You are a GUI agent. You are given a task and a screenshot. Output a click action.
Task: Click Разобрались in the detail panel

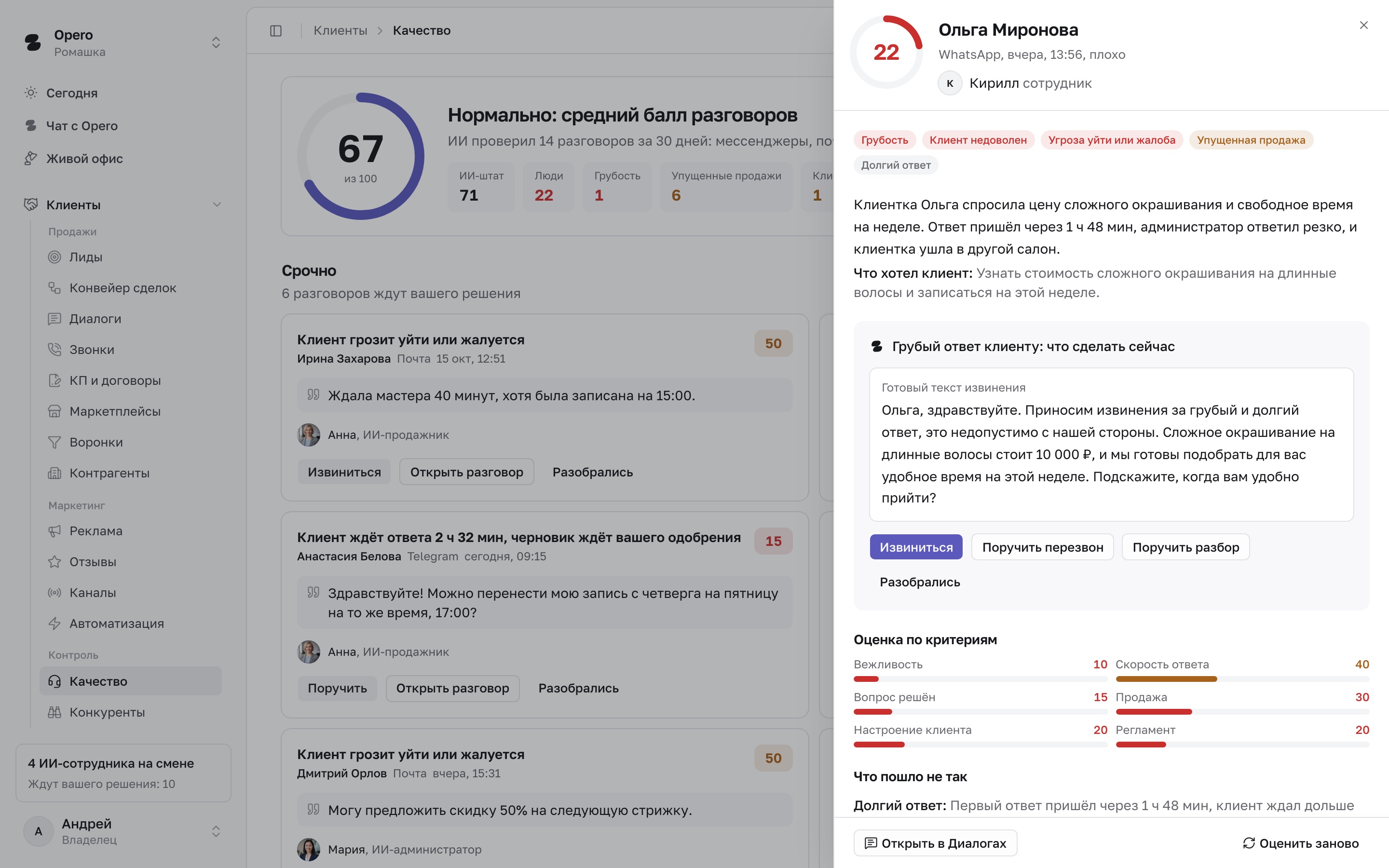point(920,582)
